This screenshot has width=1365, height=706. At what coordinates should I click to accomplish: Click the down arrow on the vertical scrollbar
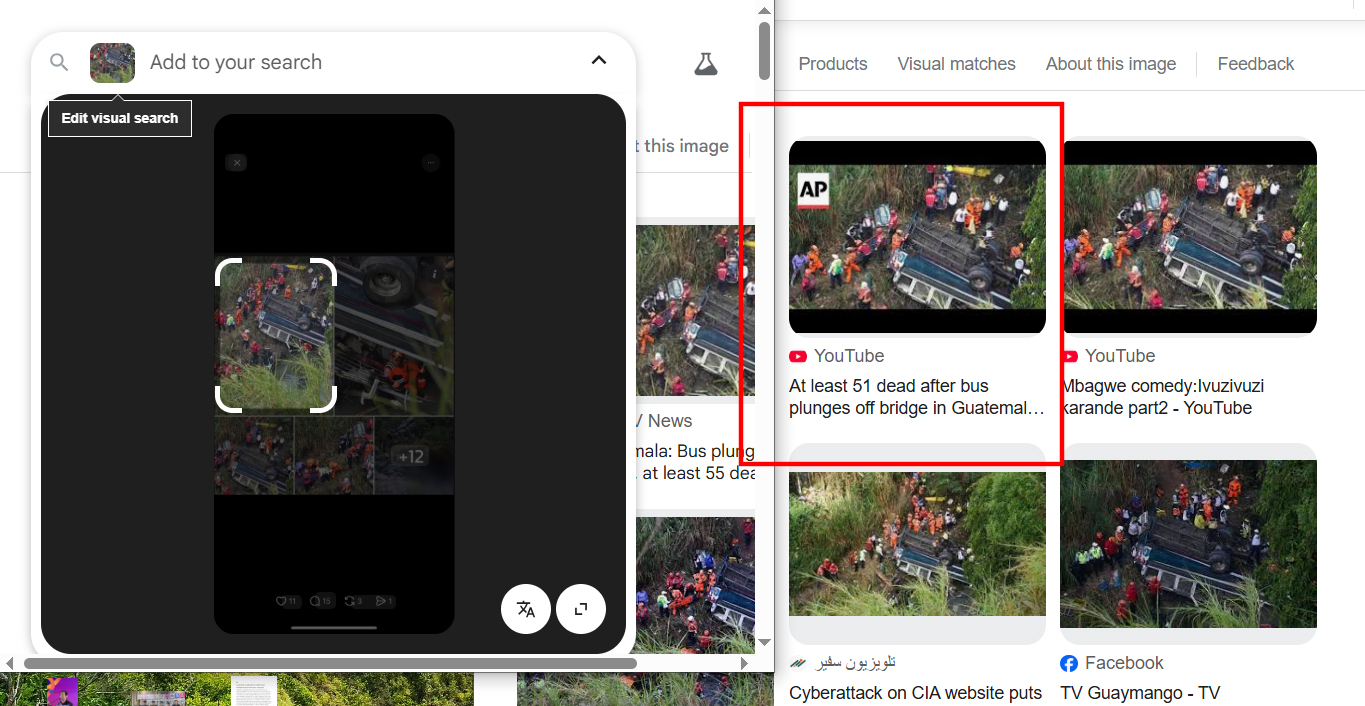coord(765,642)
